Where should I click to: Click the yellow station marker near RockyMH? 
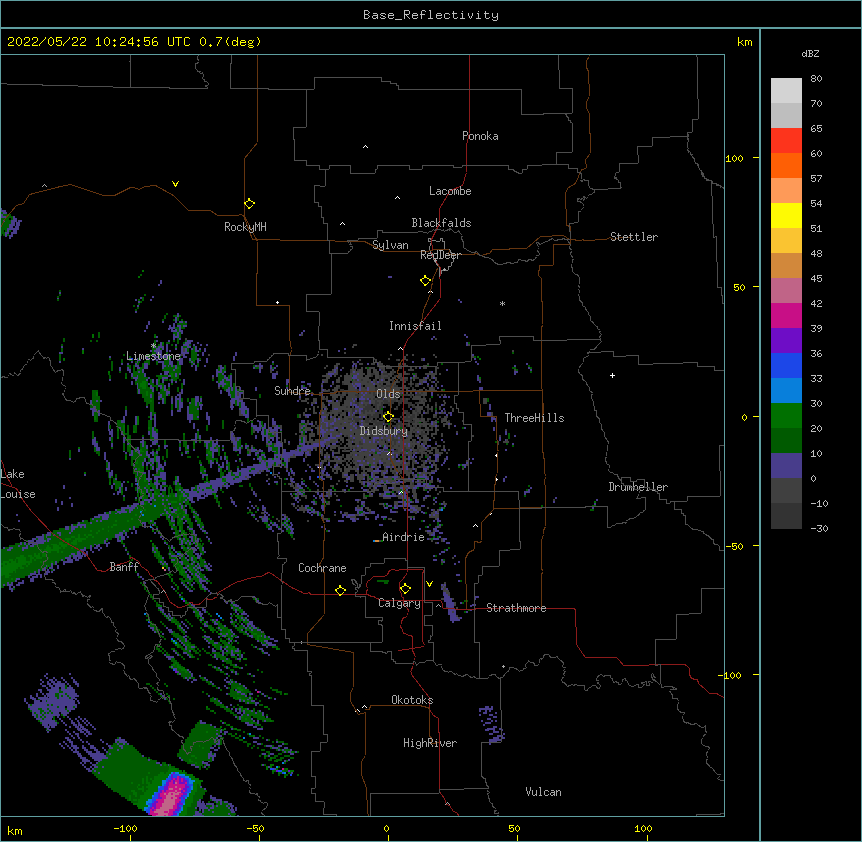249,203
